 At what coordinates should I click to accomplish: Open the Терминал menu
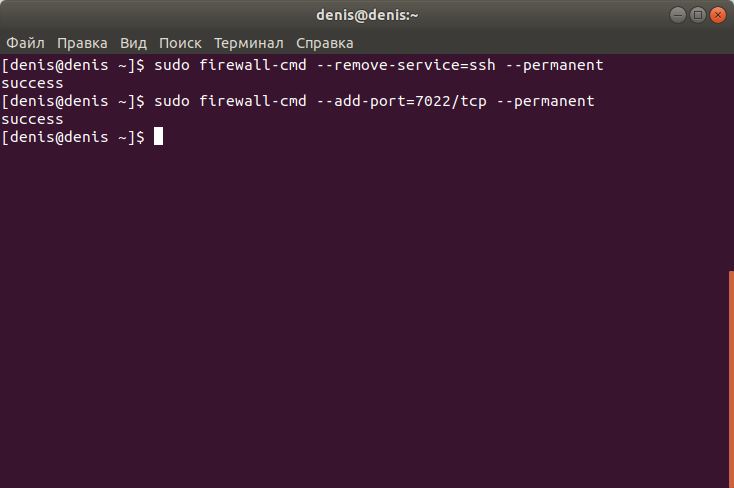[x=249, y=43]
